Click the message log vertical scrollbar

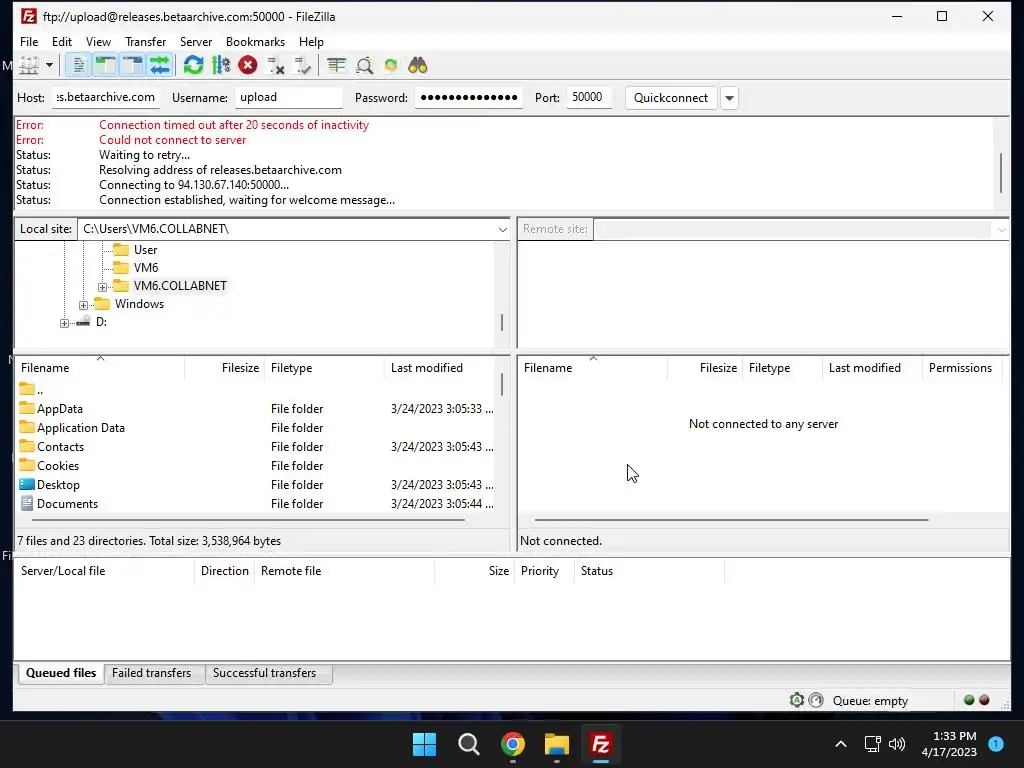coord(1000,172)
